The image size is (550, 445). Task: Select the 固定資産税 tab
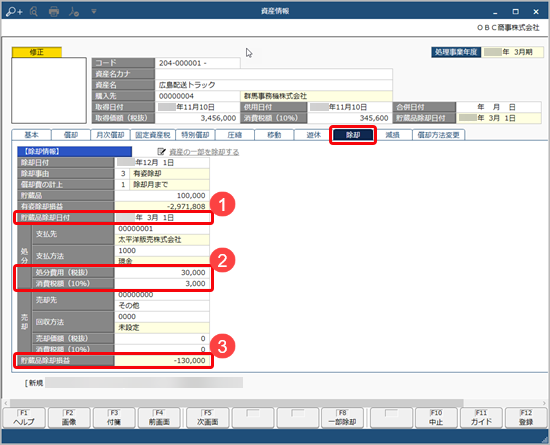(x=153, y=135)
